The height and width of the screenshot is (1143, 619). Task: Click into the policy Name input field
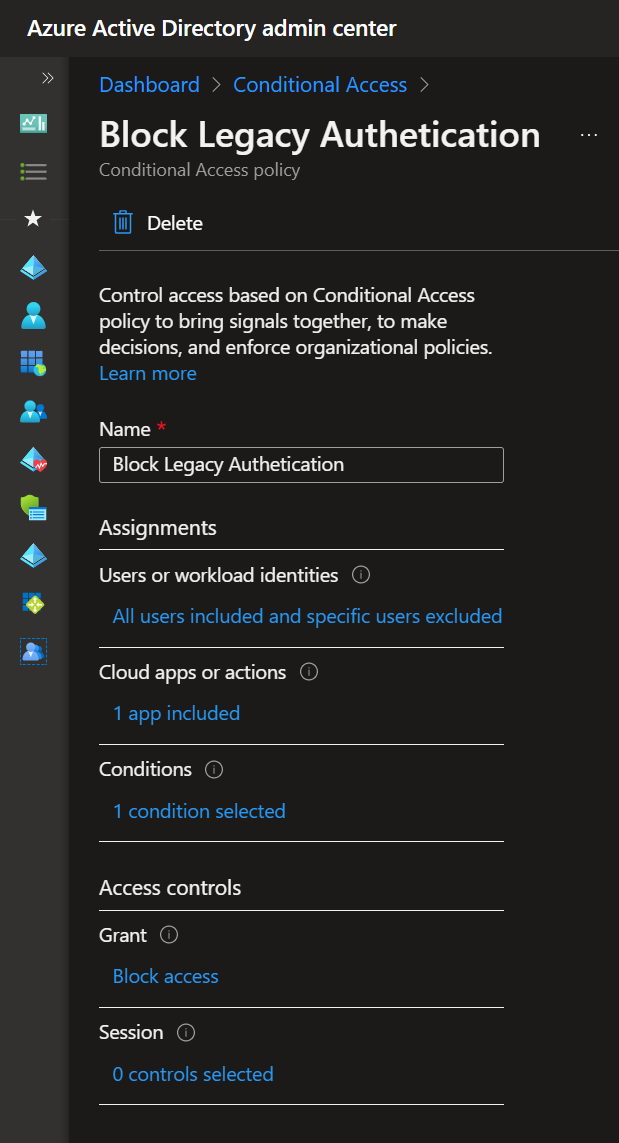coord(301,465)
